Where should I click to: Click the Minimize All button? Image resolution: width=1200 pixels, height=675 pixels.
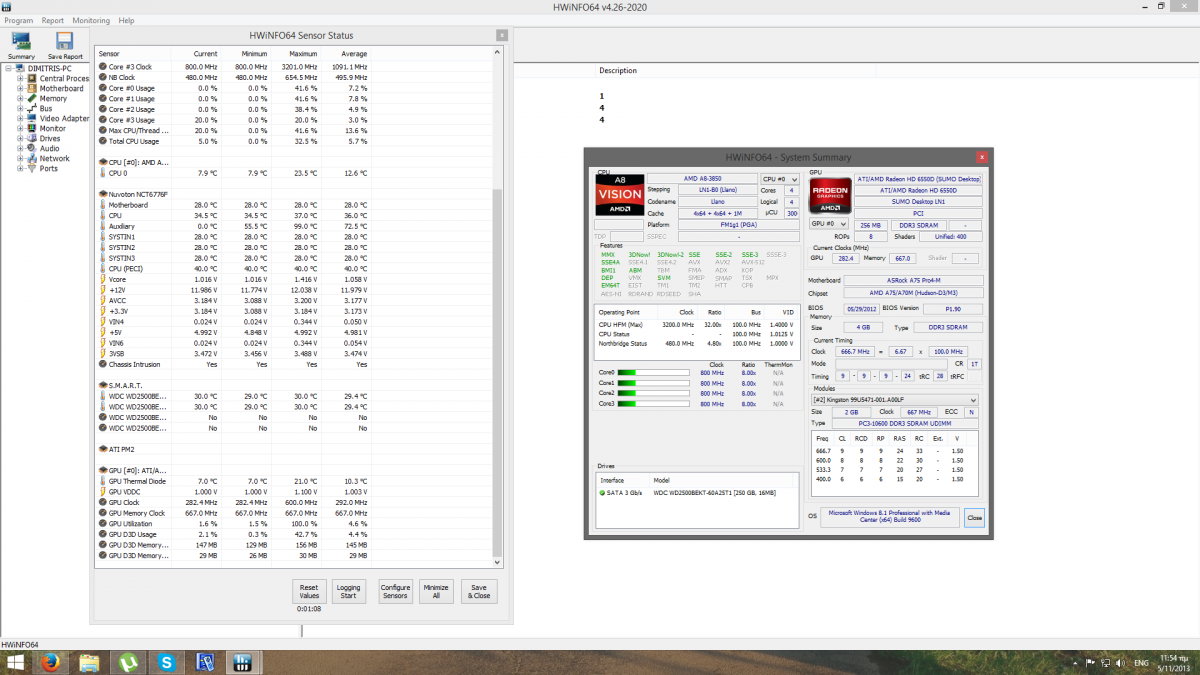436,591
